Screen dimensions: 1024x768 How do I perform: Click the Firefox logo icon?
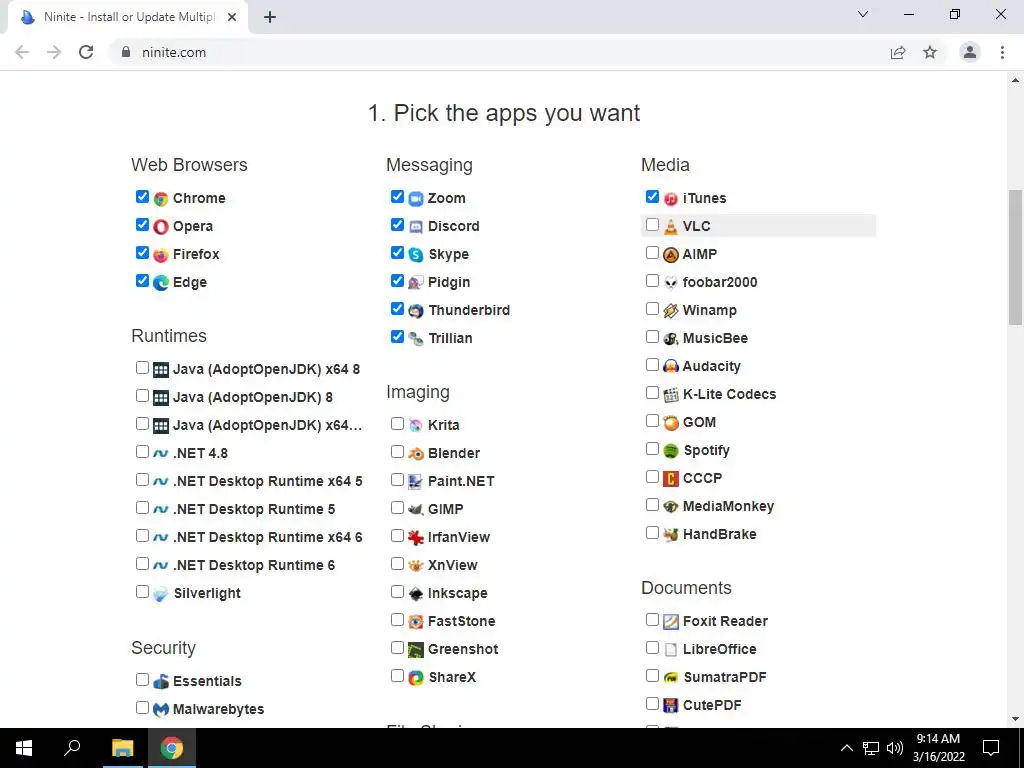pyautogui.click(x=161, y=255)
